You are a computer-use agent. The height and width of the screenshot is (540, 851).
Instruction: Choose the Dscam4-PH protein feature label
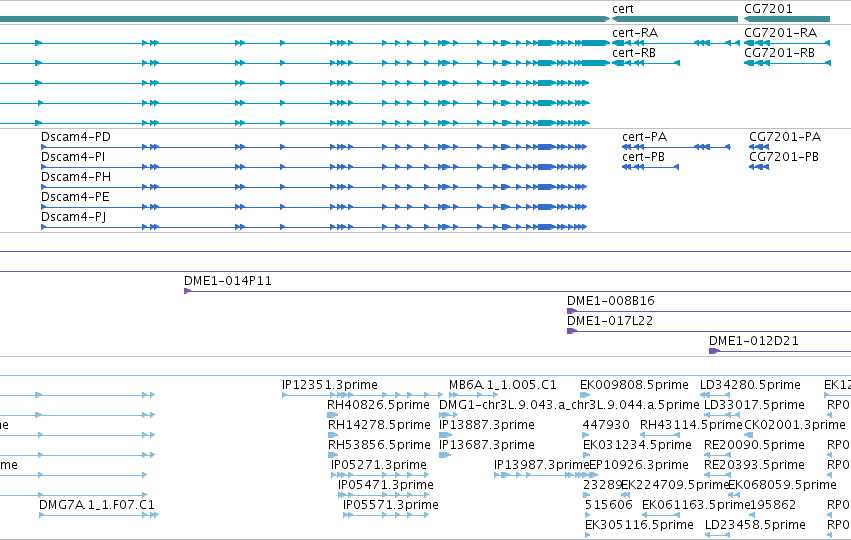click(x=76, y=177)
